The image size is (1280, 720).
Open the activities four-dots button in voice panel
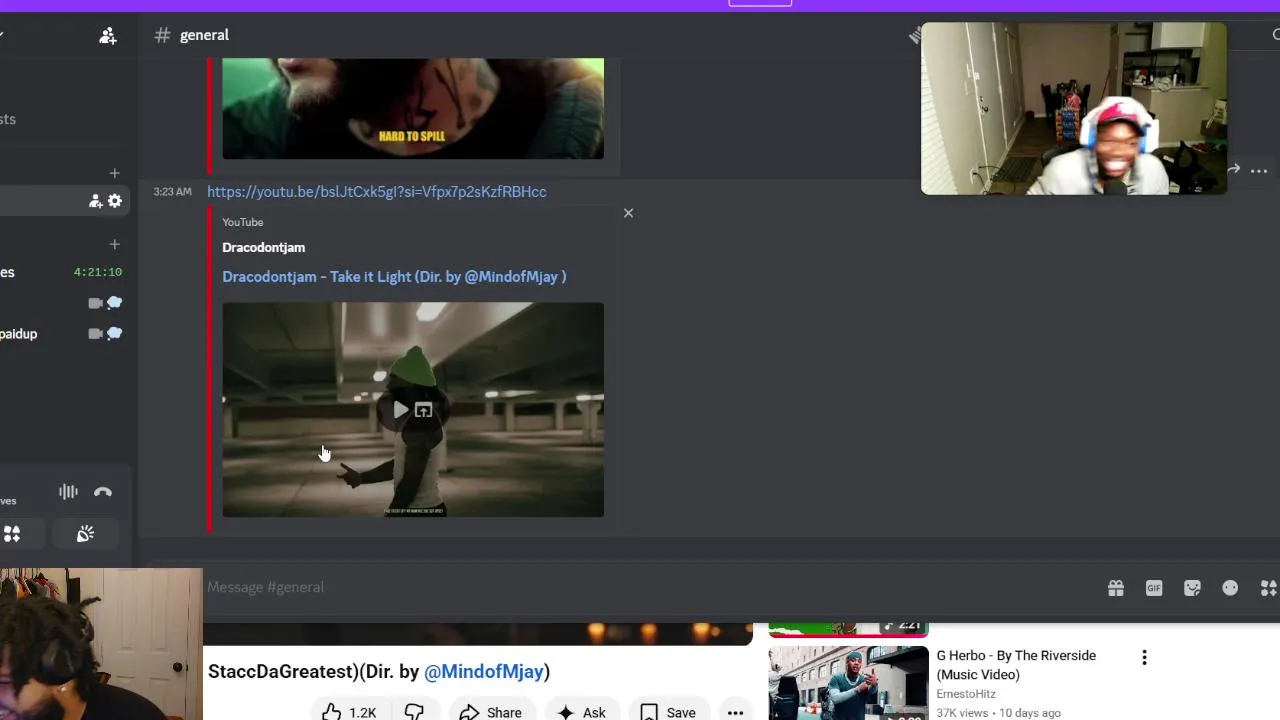pos(11,534)
